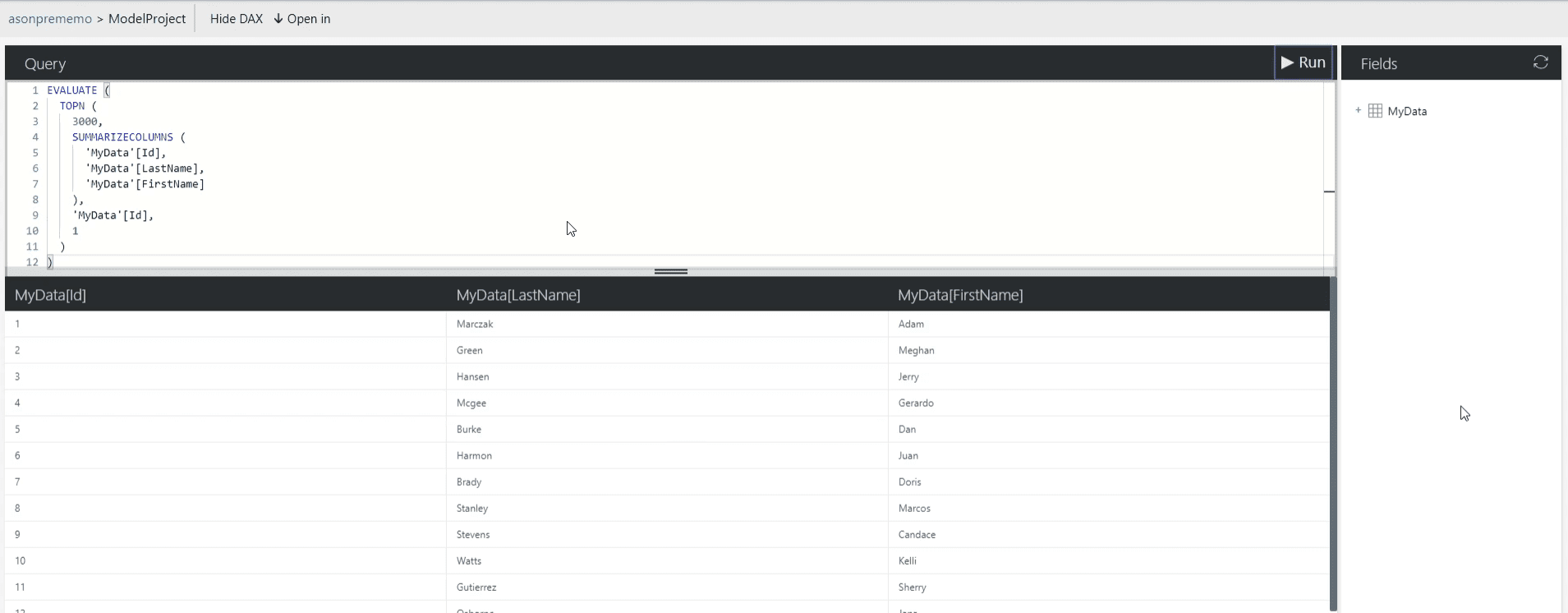Refresh the Fields panel
The height and width of the screenshot is (613, 1568).
click(1540, 62)
